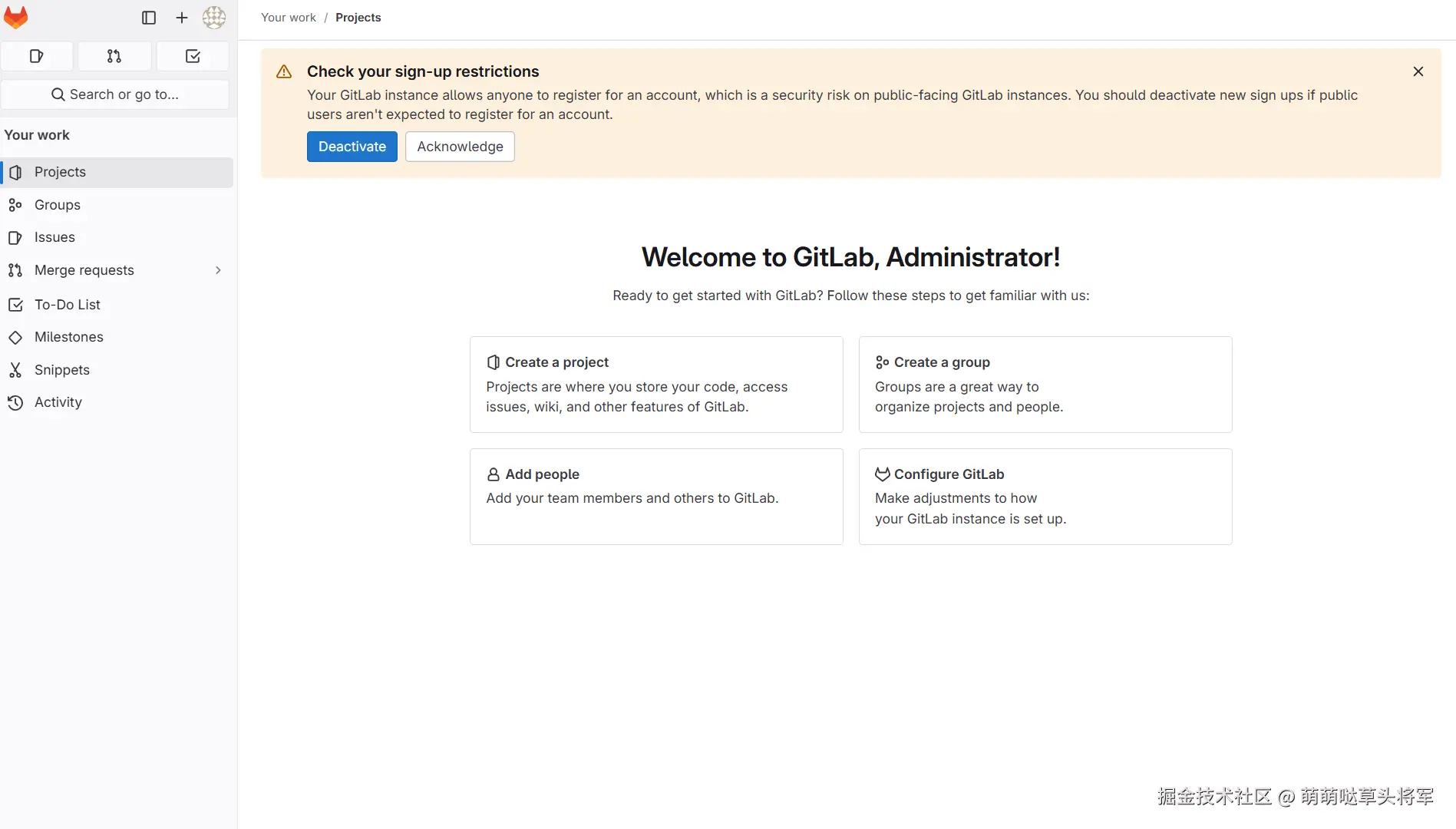The image size is (1456, 829).
Task: Open Milestones via diamond icon
Action: pos(15,337)
